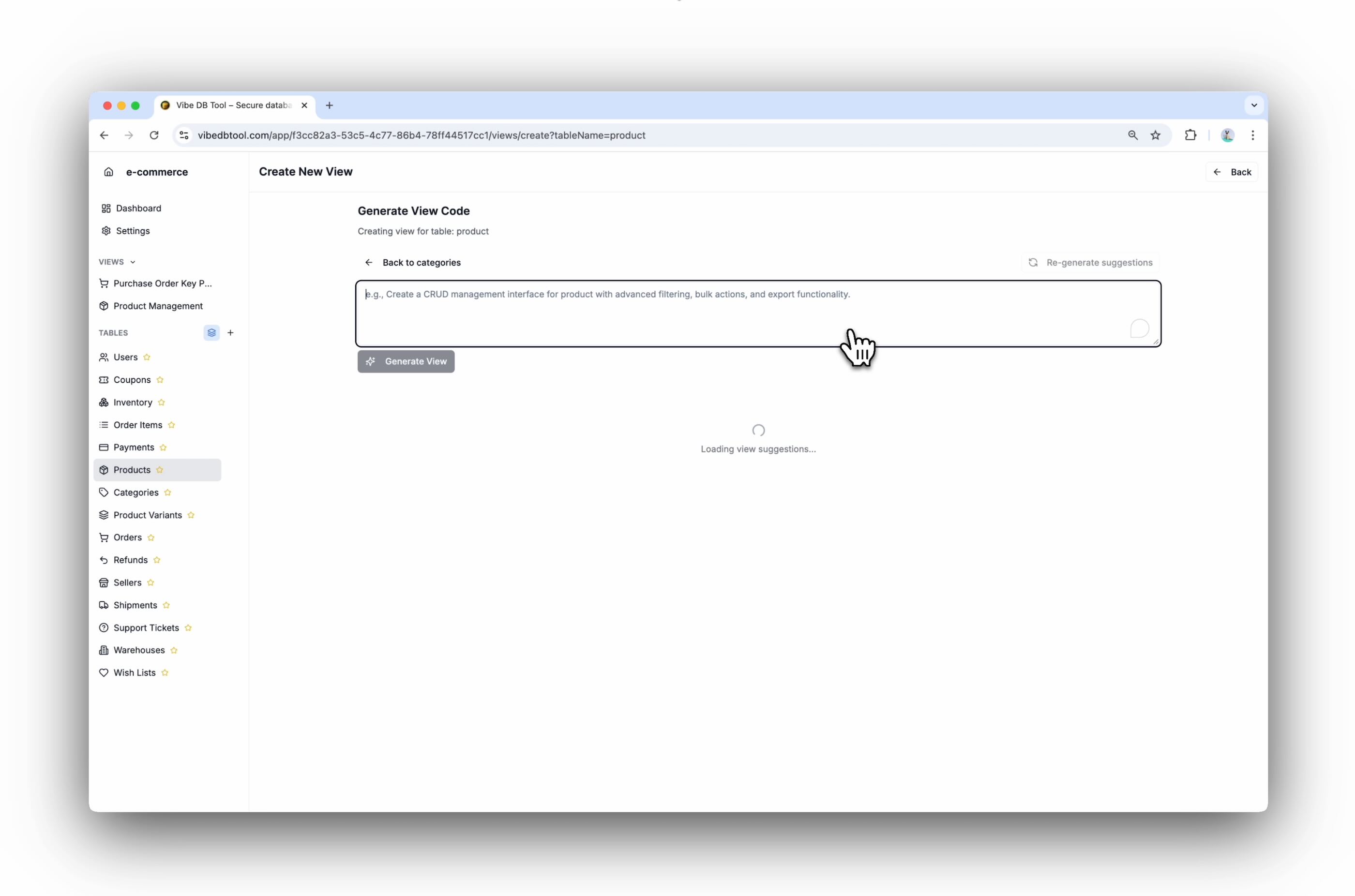
Task: Open the Dashboard panel
Action: [x=138, y=208]
